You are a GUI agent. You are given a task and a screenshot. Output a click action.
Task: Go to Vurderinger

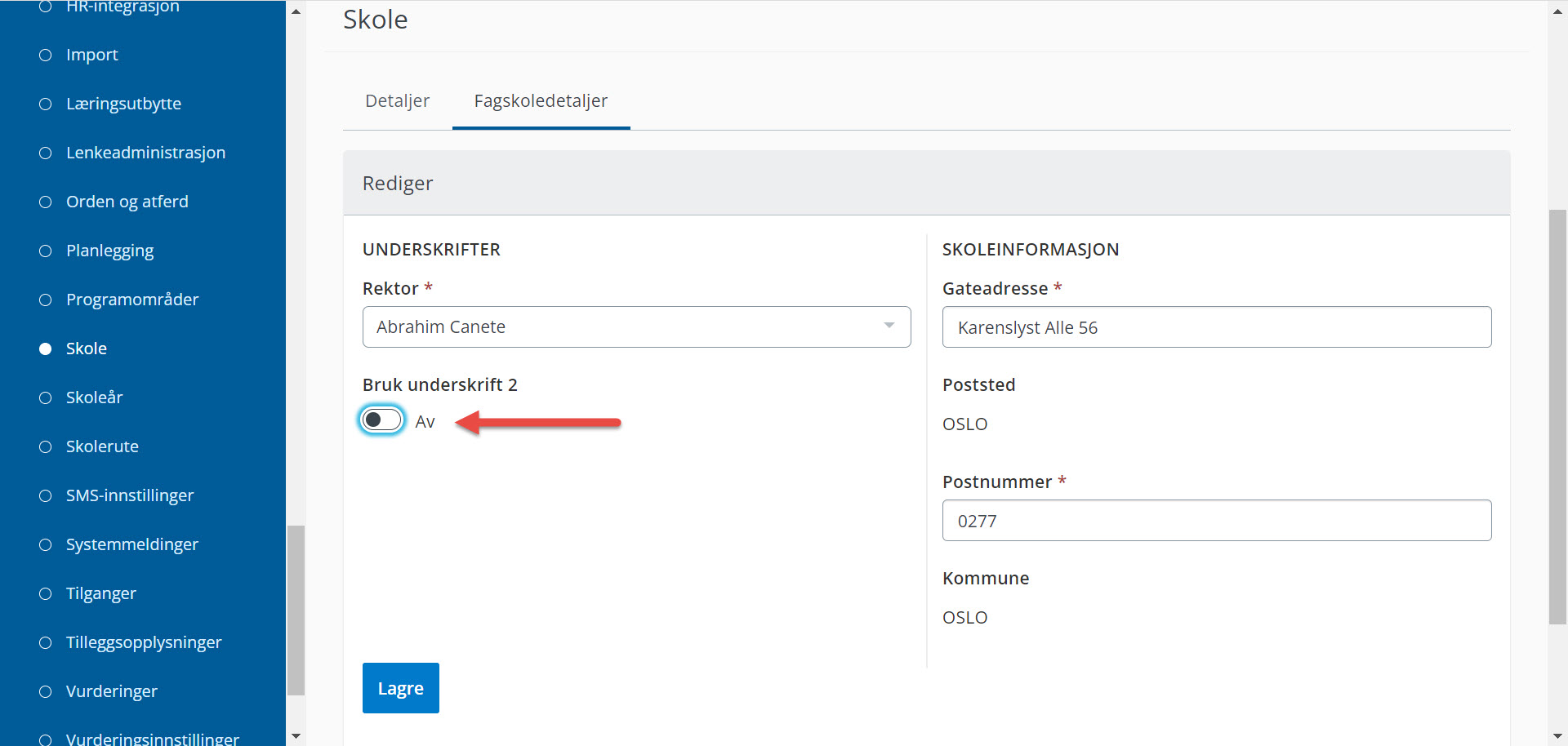pyautogui.click(x=111, y=691)
